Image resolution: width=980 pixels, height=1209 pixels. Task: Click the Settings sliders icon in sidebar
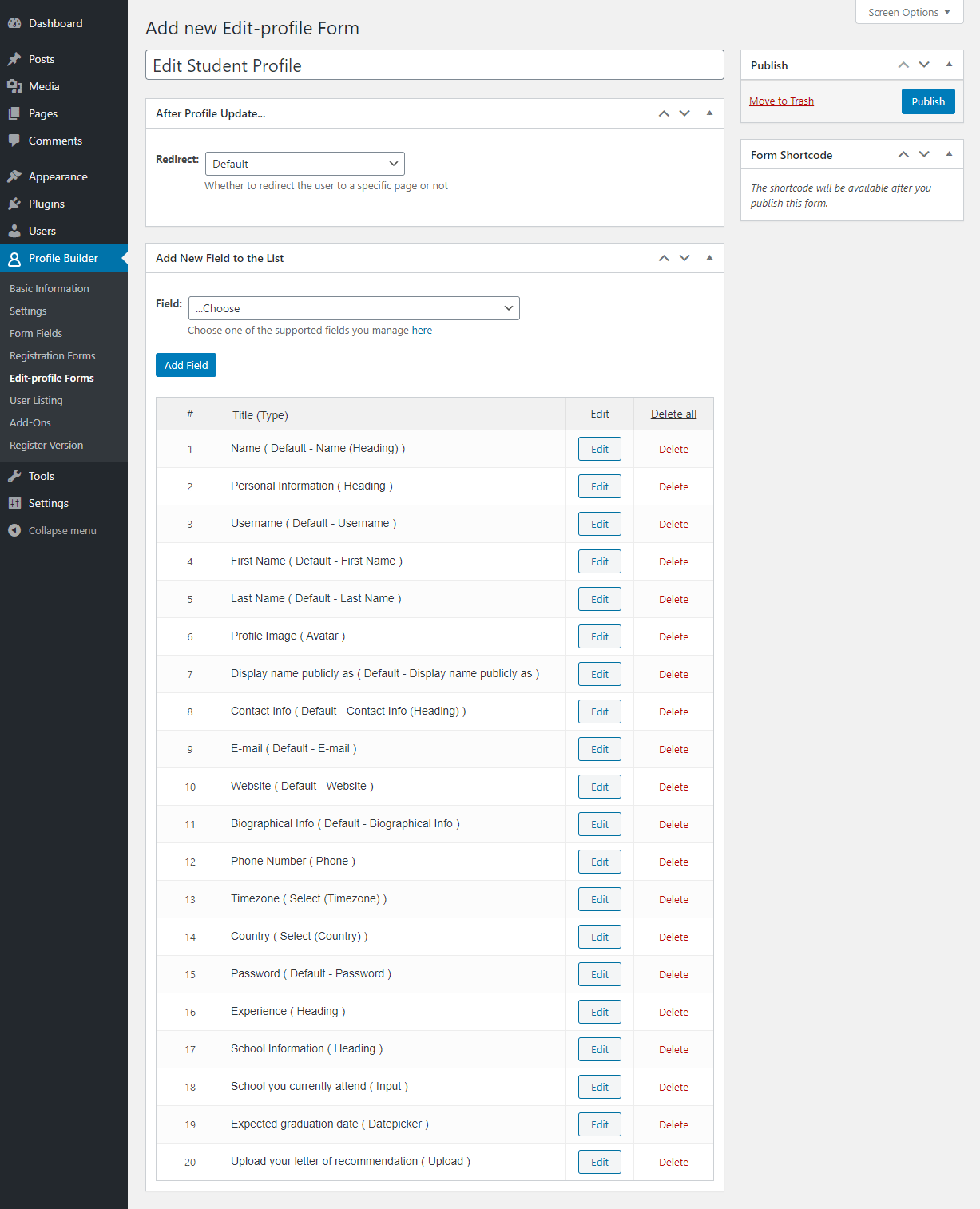point(14,503)
